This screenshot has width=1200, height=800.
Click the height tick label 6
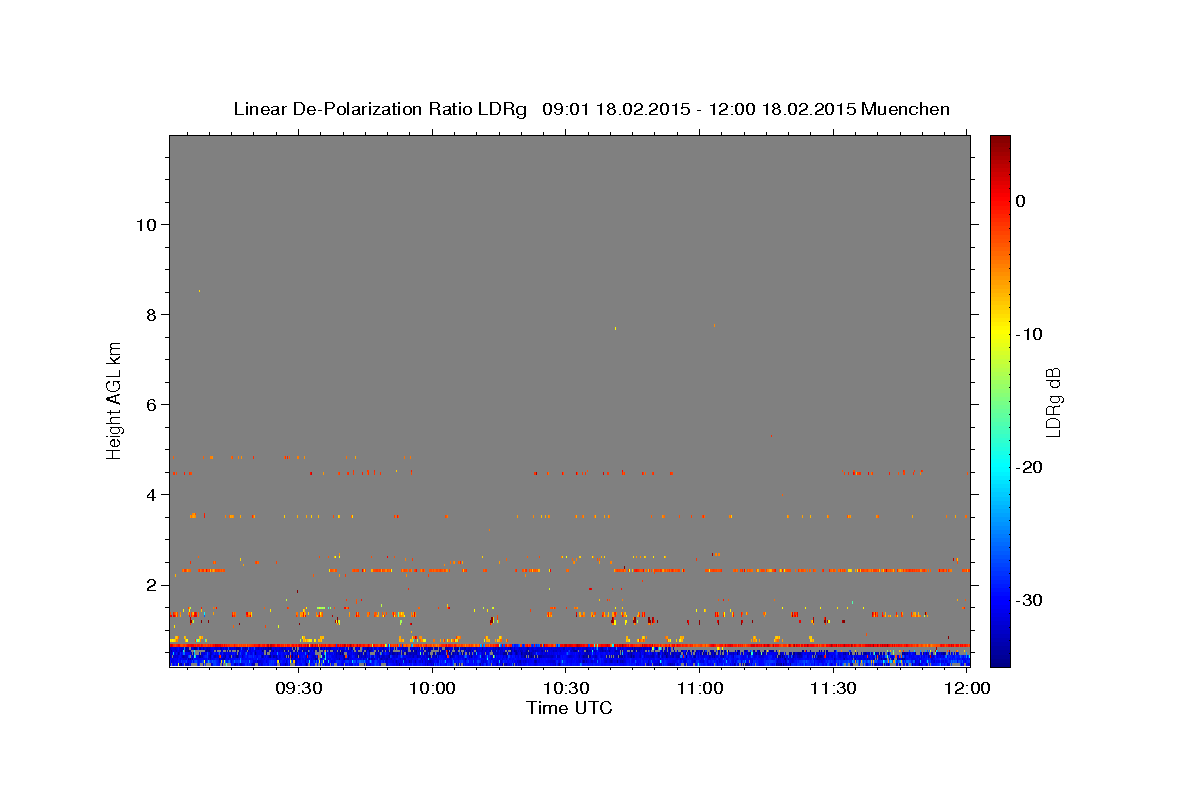(150, 404)
